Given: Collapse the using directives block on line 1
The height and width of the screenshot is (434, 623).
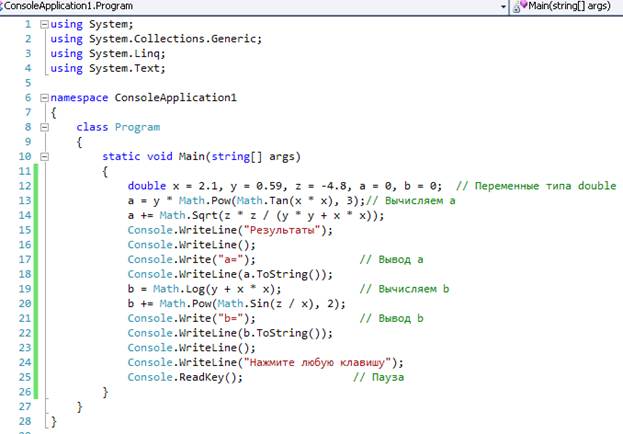Looking at the screenshot, I should pos(44,24).
